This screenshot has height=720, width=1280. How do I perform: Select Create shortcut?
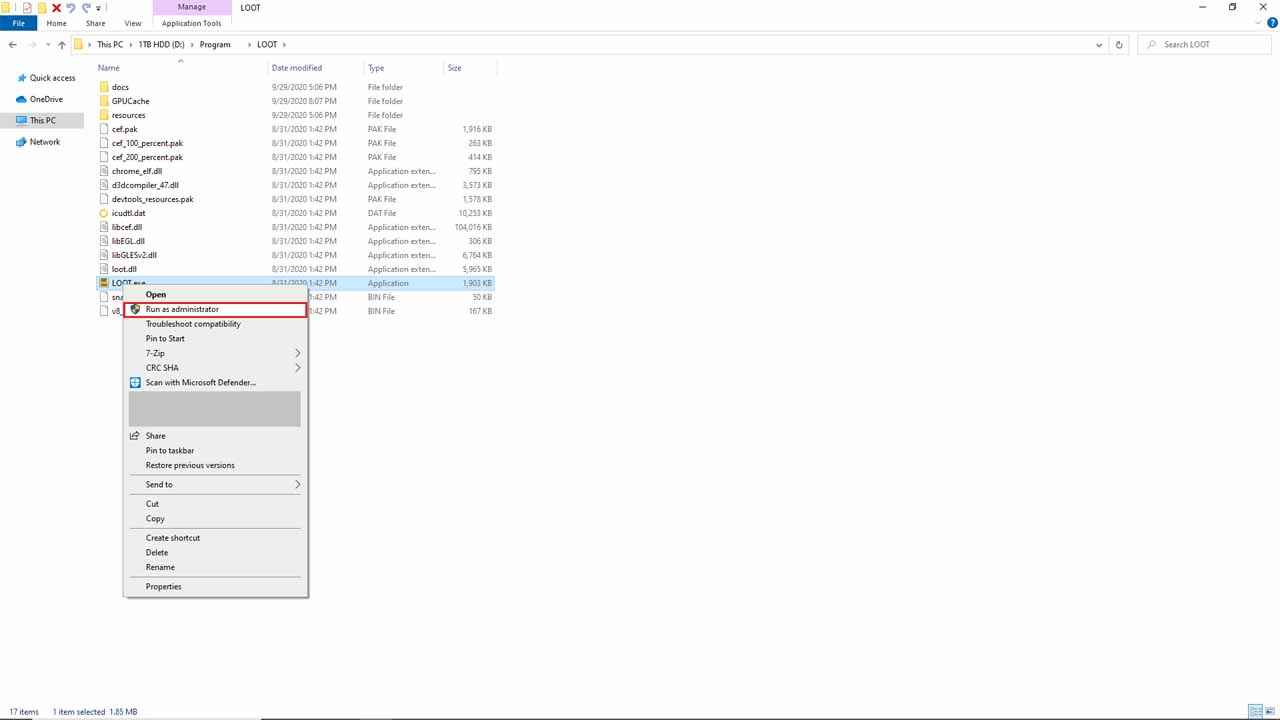[x=173, y=538]
